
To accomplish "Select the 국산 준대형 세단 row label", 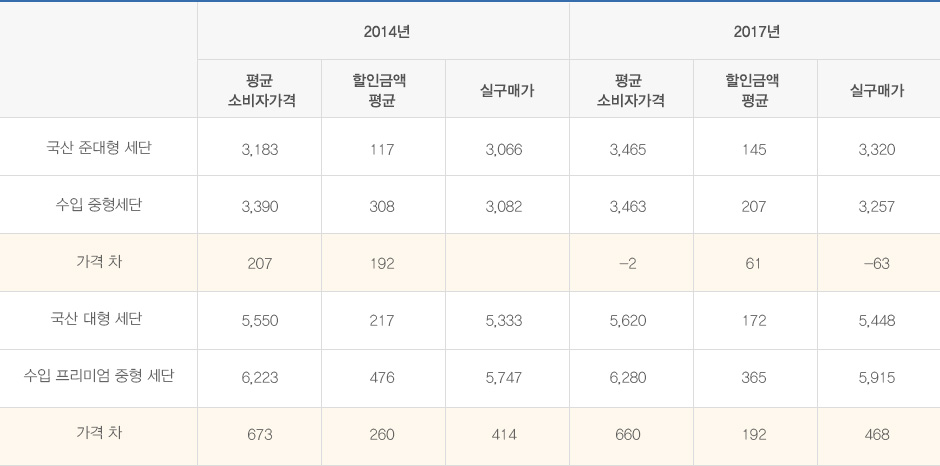I will (99, 148).
